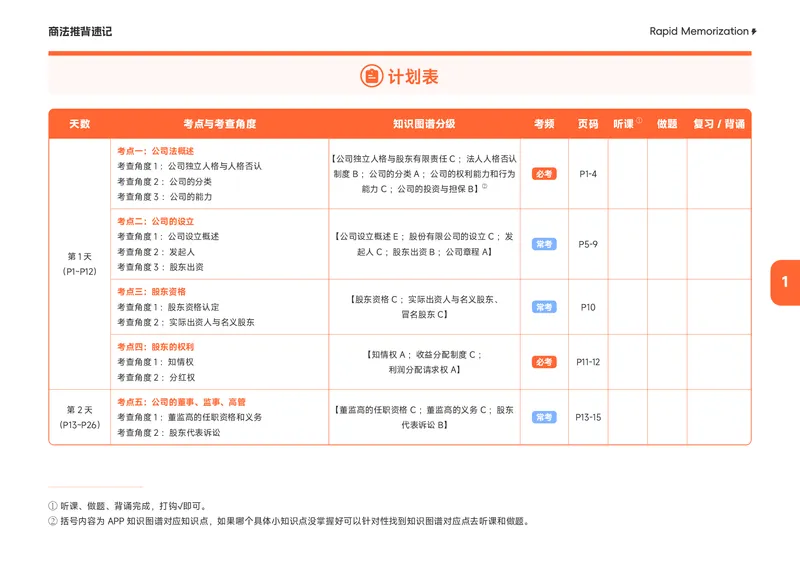The height and width of the screenshot is (566, 800).
Task: Click the 常考 badge in 股东资格 row
Action: [x=544, y=307]
